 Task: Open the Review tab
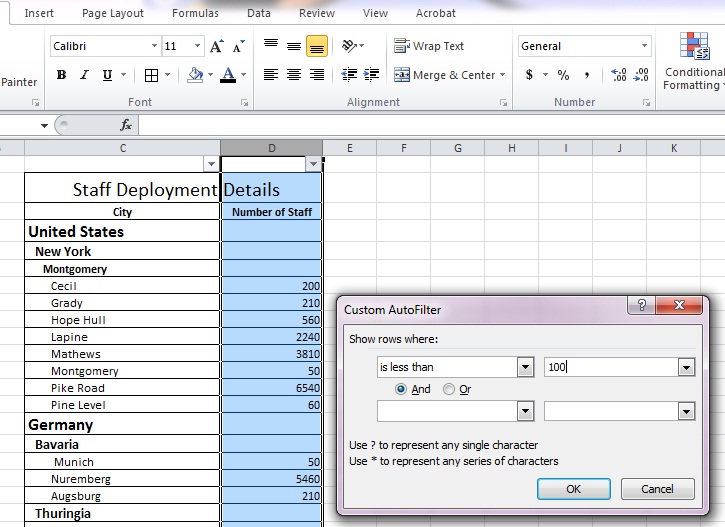tap(317, 13)
